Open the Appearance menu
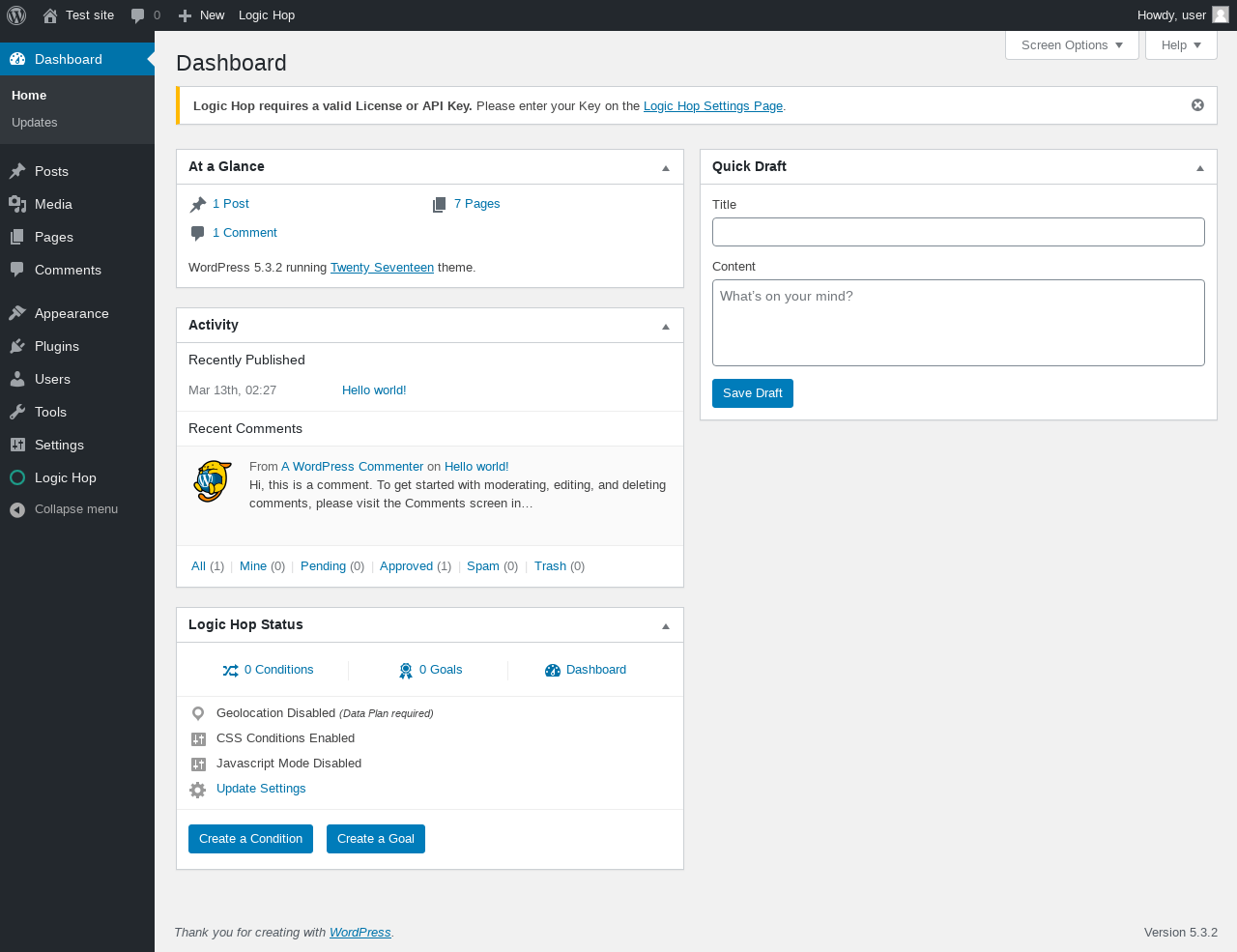 pos(77,313)
